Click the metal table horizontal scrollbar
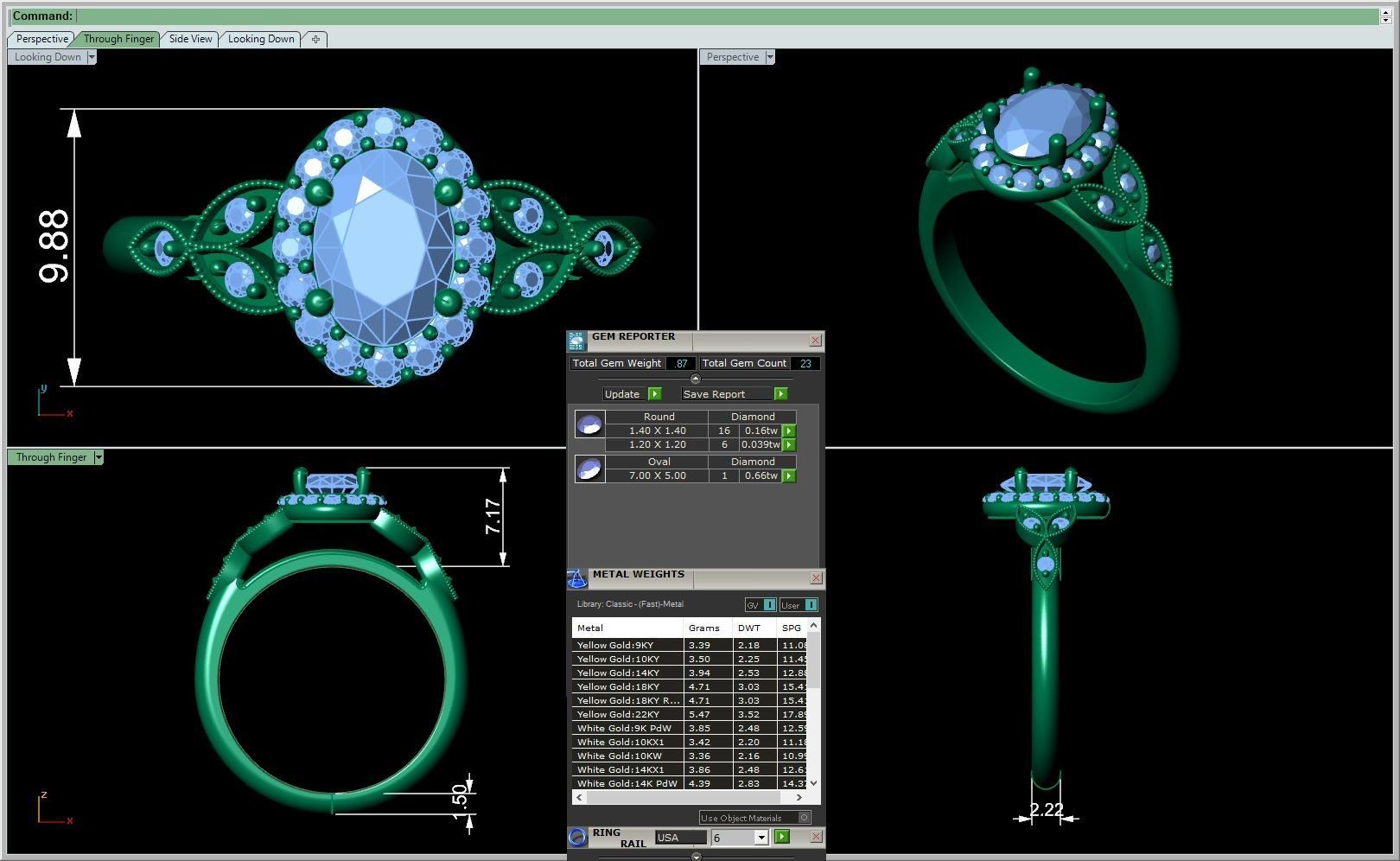1400x861 pixels. point(690,798)
